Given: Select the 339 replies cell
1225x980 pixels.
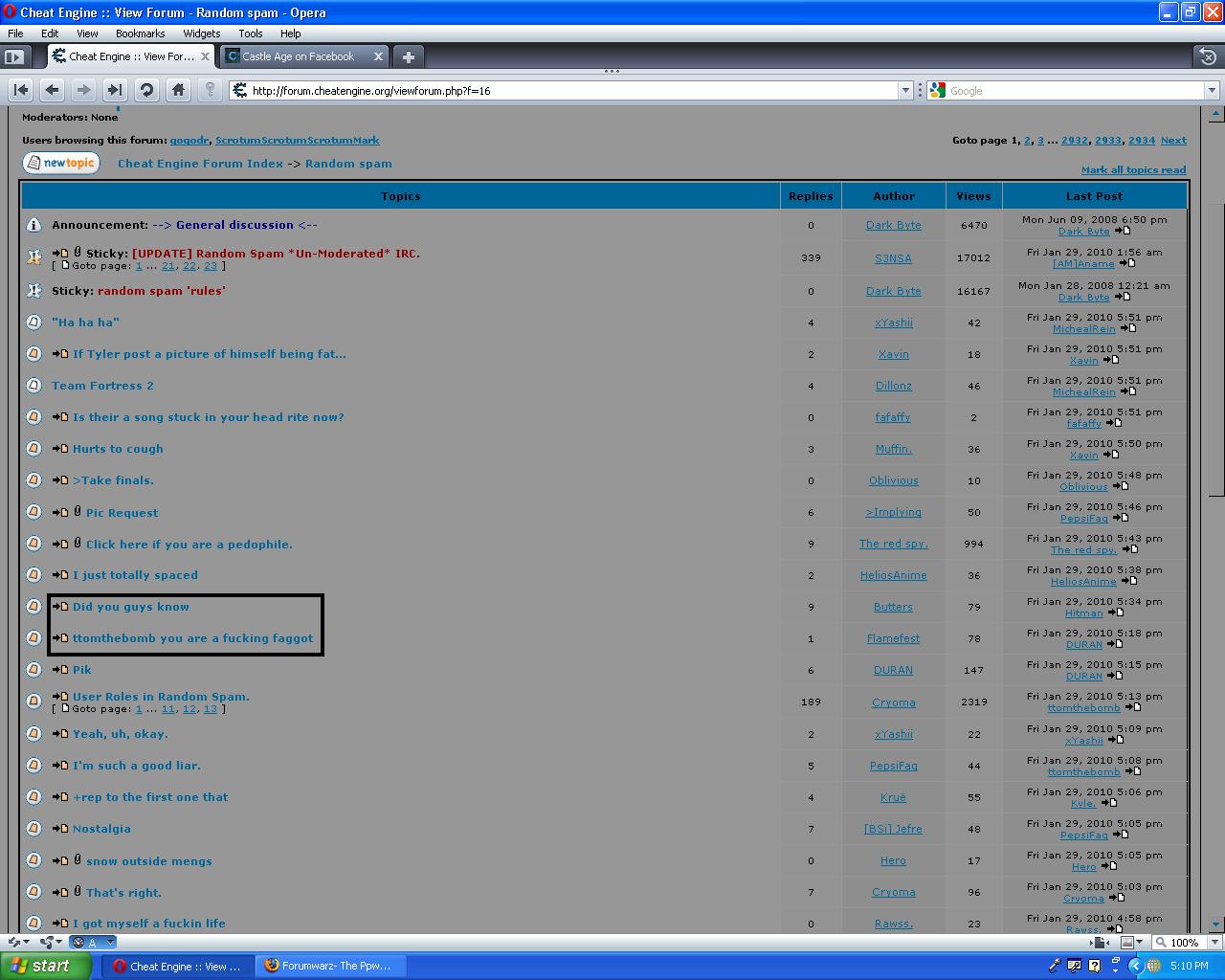Looking at the screenshot, I should coord(811,258).
